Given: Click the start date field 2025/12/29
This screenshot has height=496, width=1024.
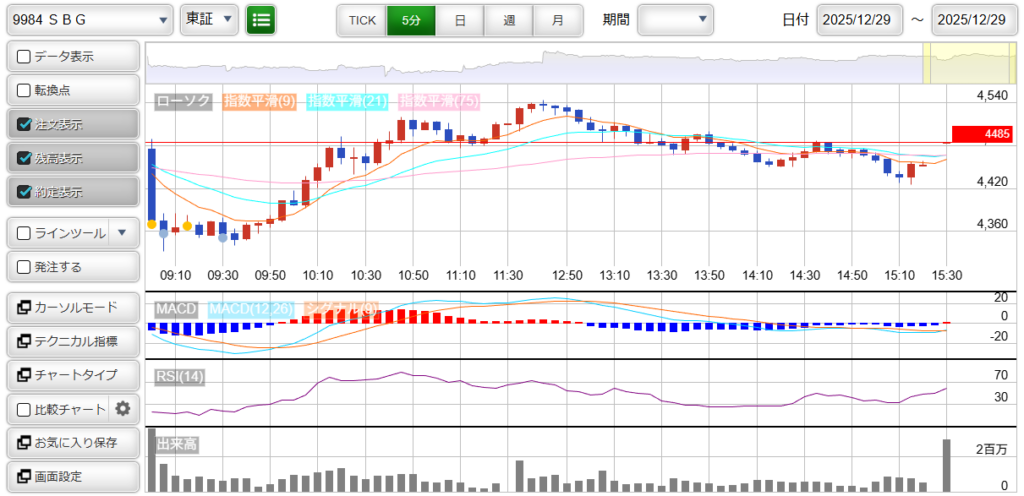Looking at the screenshot, I should coord(859,20).
